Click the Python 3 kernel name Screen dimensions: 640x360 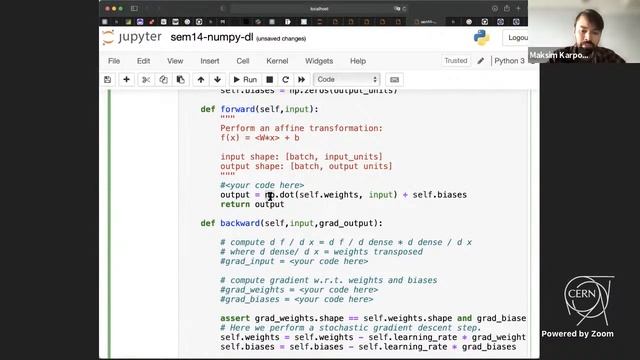[509, 61]
